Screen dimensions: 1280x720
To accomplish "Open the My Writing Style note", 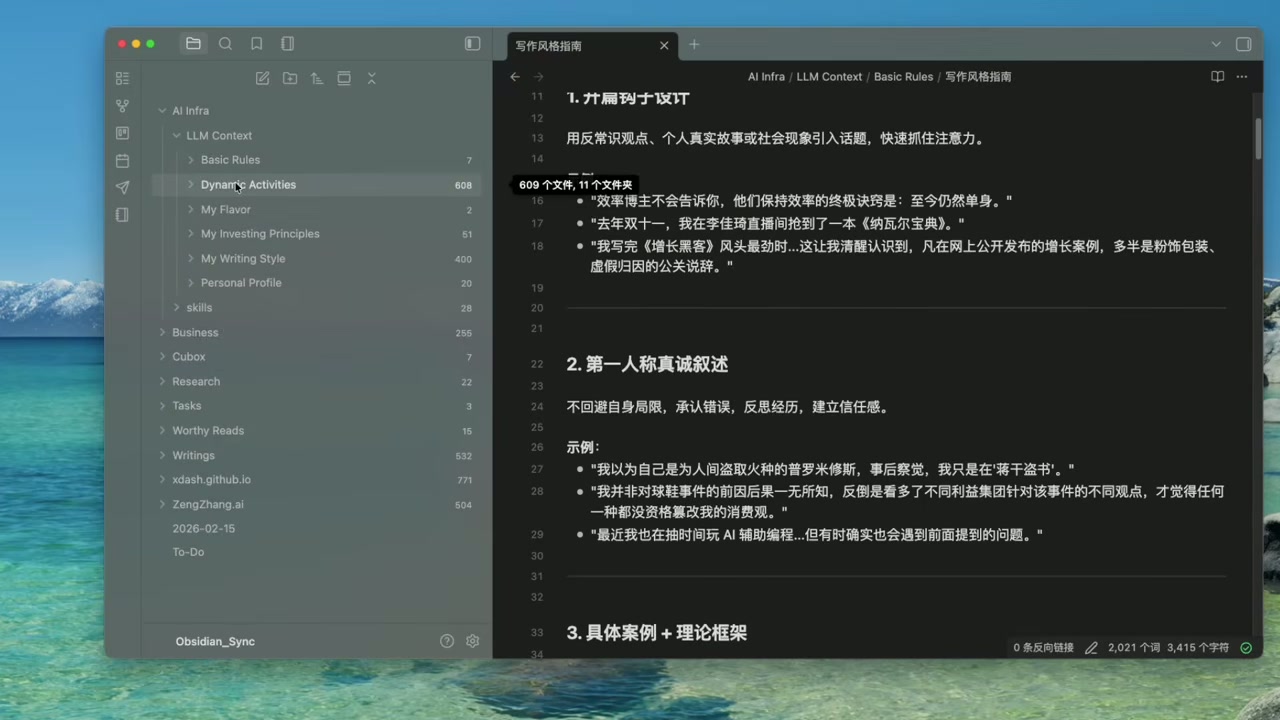I will pos(243,258).
